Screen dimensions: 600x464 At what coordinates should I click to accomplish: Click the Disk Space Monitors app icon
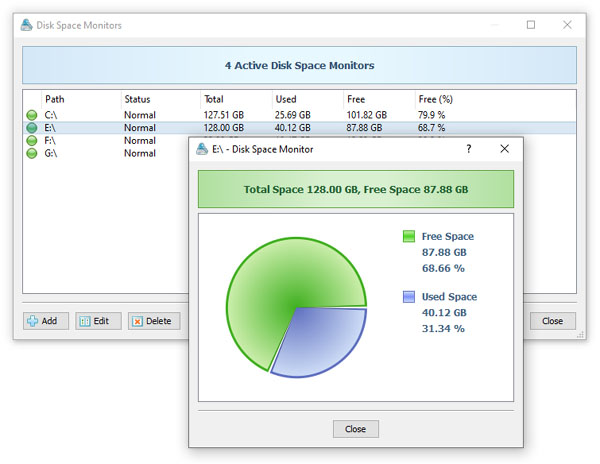pyautogui.click(x=26, y=25)
